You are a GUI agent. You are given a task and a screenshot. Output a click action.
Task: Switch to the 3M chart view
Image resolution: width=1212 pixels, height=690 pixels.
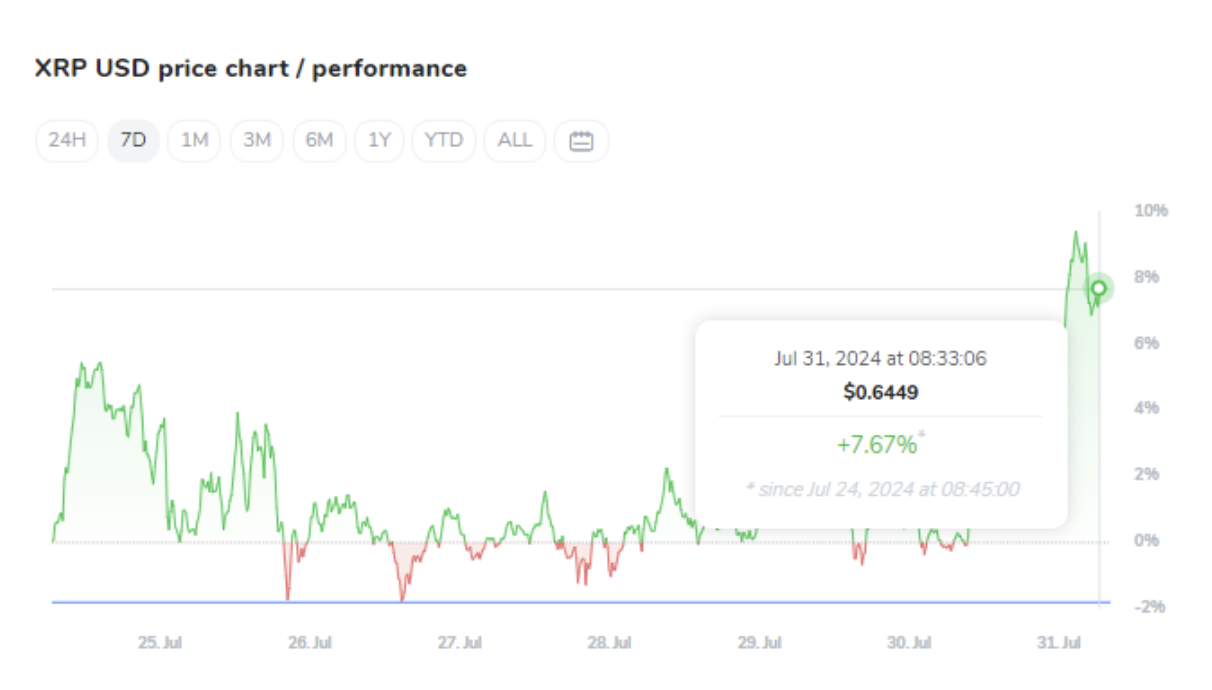point(256,140)
